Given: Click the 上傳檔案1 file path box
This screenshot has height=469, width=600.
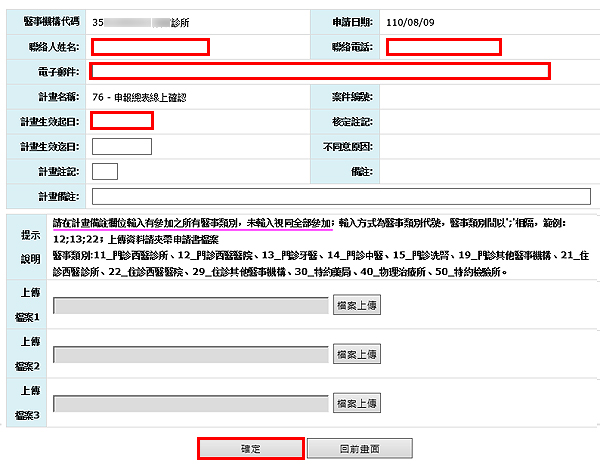Looking at the screenshot, I should 190,306.
